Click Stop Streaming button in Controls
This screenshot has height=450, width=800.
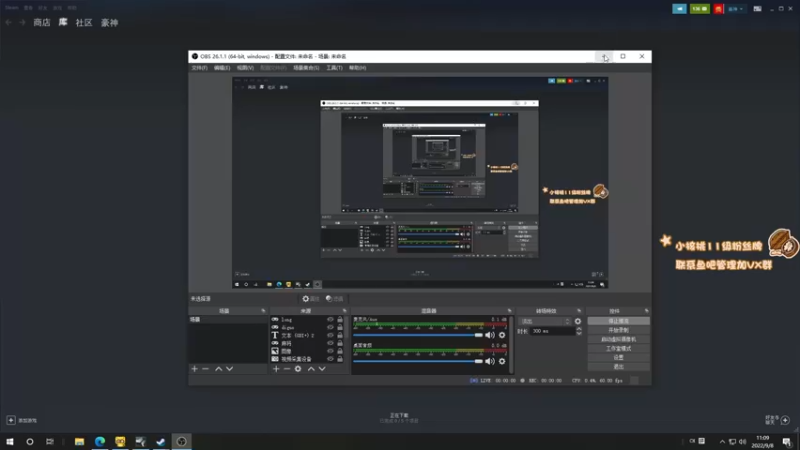click(618, 321)
